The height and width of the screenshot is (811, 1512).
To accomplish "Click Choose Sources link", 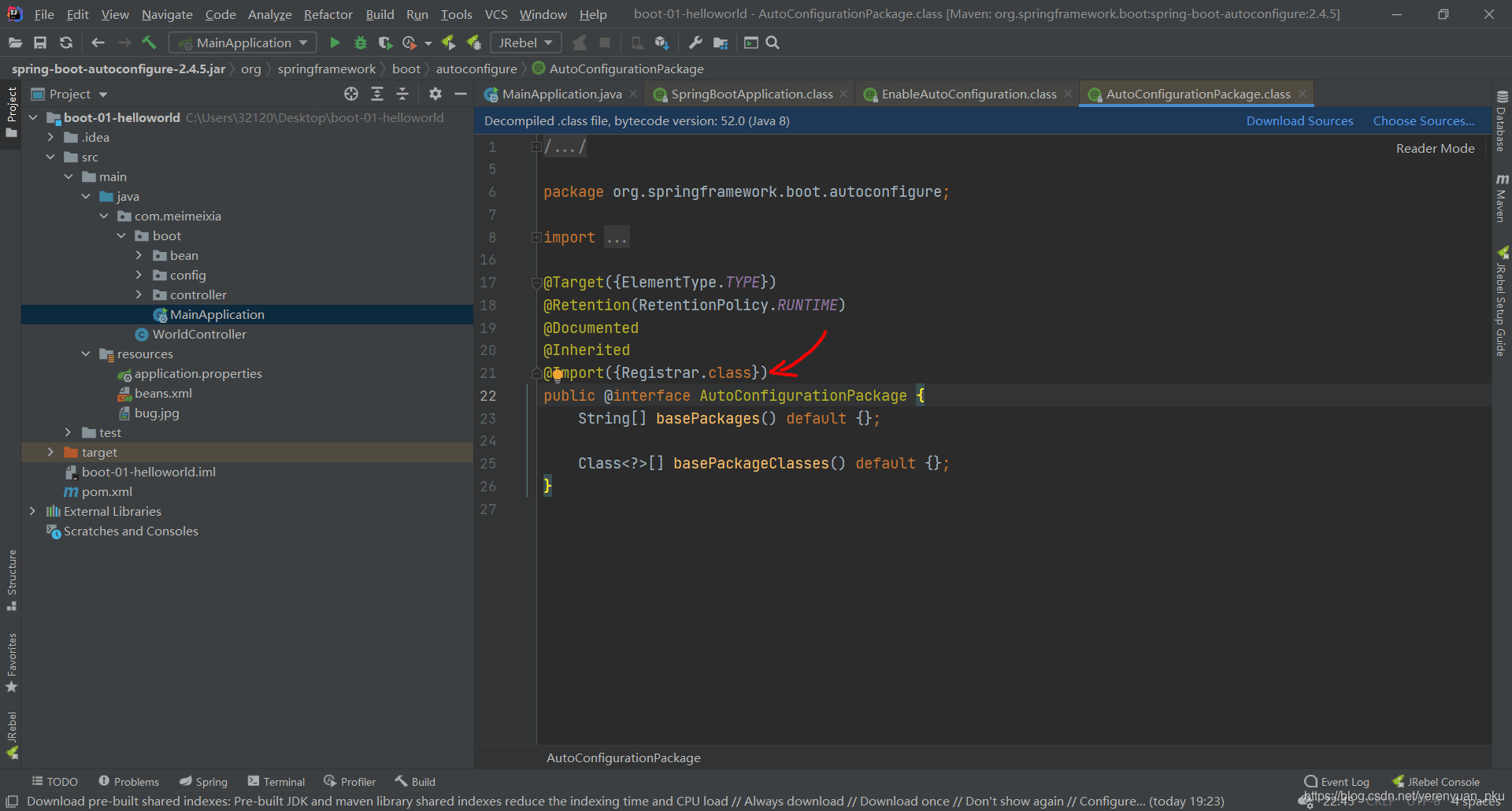I will (1424, 120).
